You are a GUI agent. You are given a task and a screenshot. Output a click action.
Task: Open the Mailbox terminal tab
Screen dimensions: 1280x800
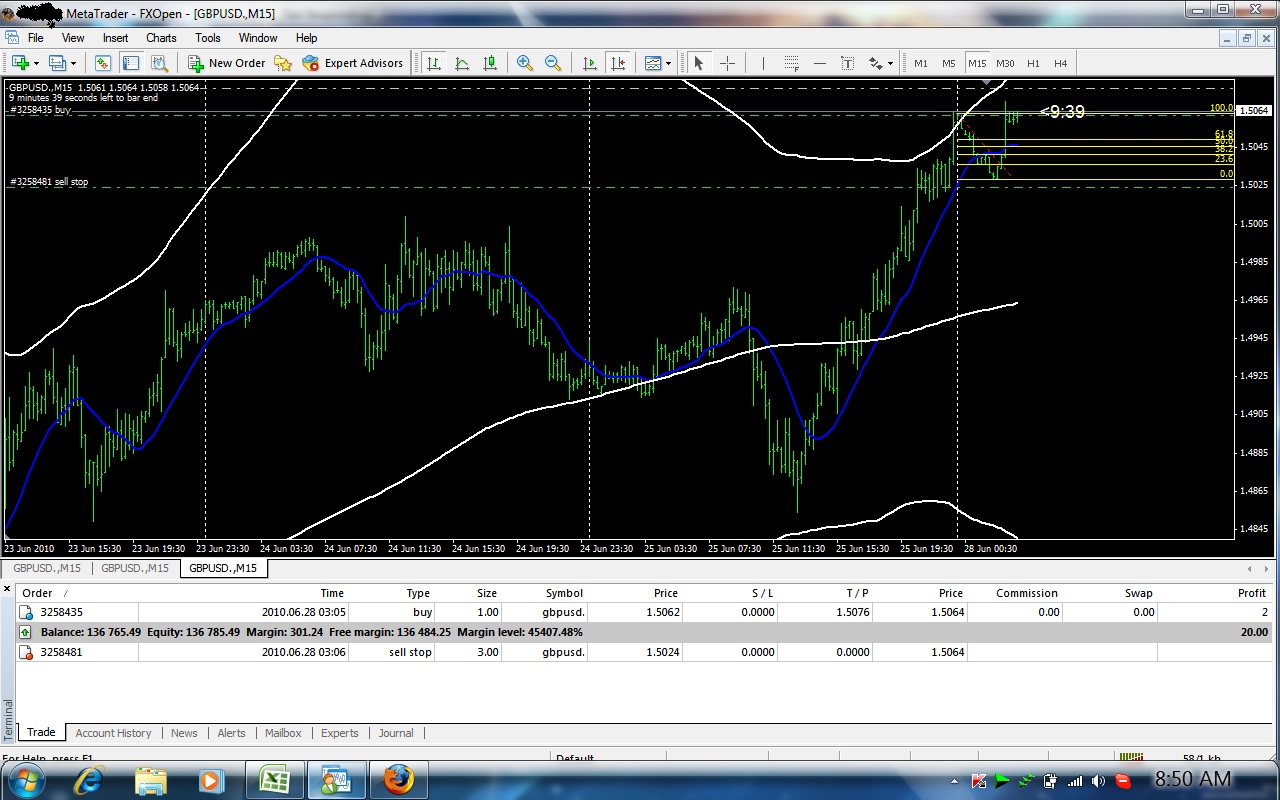[x=283, y=733]
